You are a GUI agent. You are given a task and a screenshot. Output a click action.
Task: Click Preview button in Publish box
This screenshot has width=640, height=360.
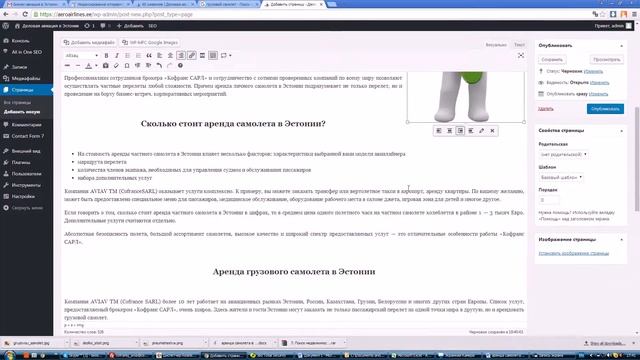(607, 60)
